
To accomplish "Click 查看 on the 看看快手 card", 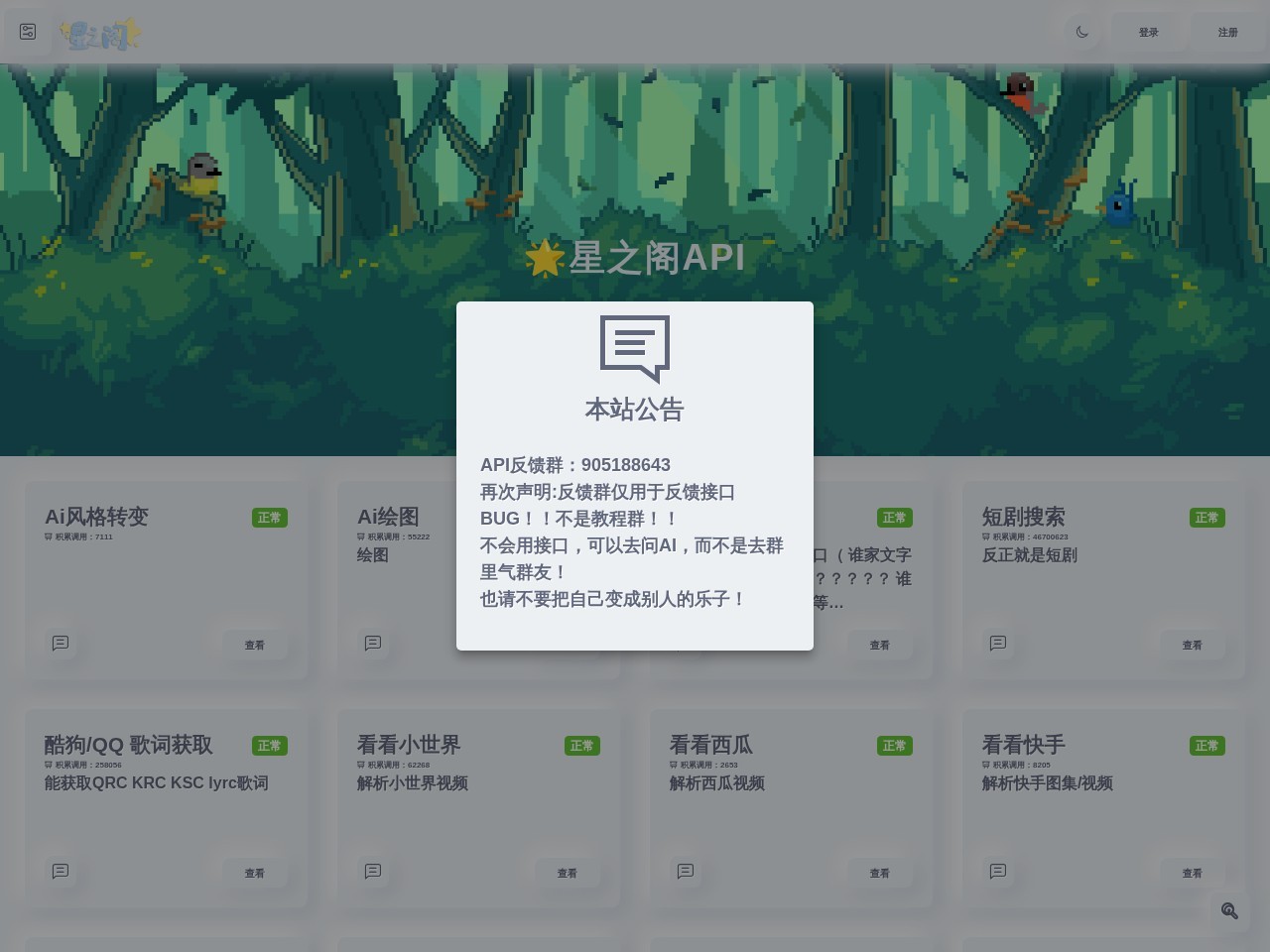I will point(1192,873).
